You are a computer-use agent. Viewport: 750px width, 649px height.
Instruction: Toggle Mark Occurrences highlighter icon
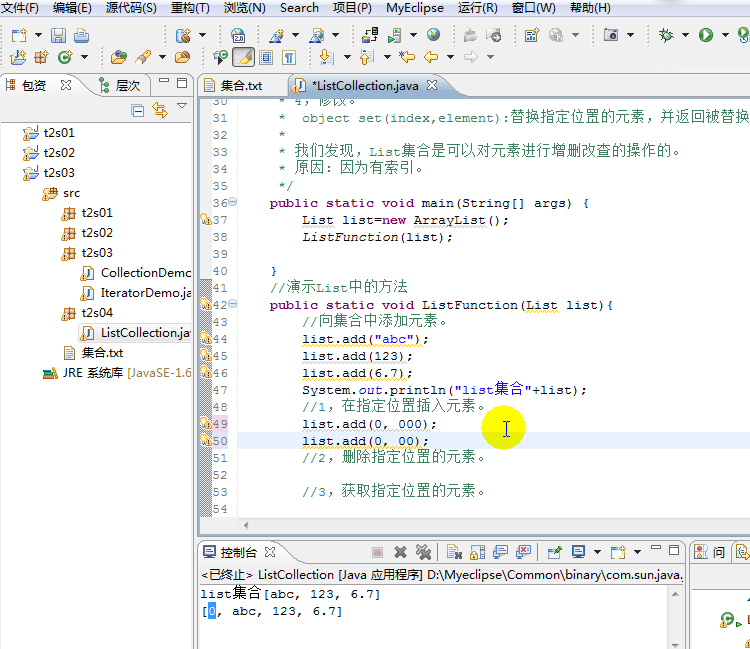pyautogui.click(x=243, y=57)
